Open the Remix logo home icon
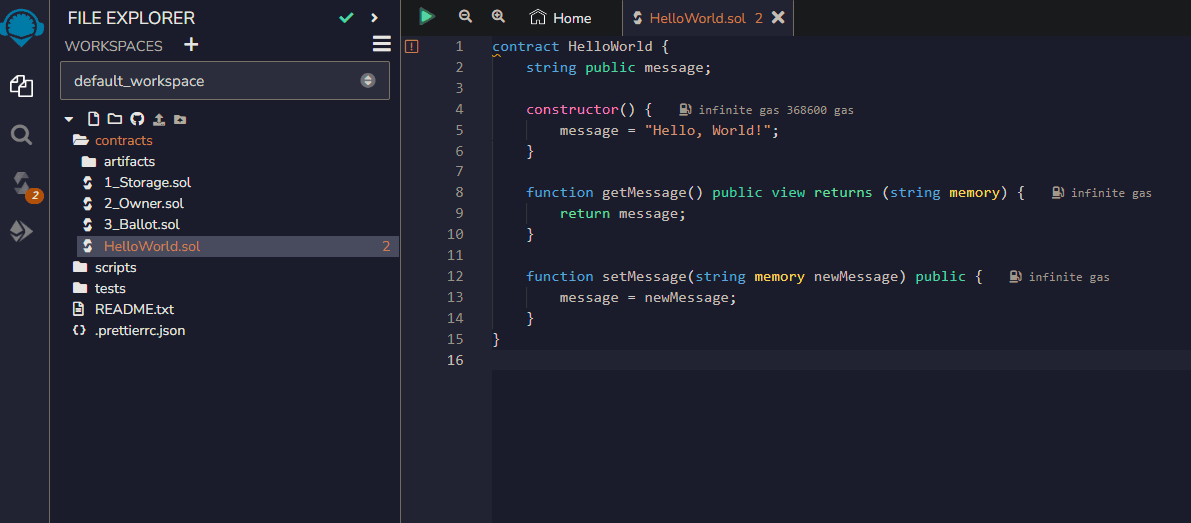 pos(21,27)
